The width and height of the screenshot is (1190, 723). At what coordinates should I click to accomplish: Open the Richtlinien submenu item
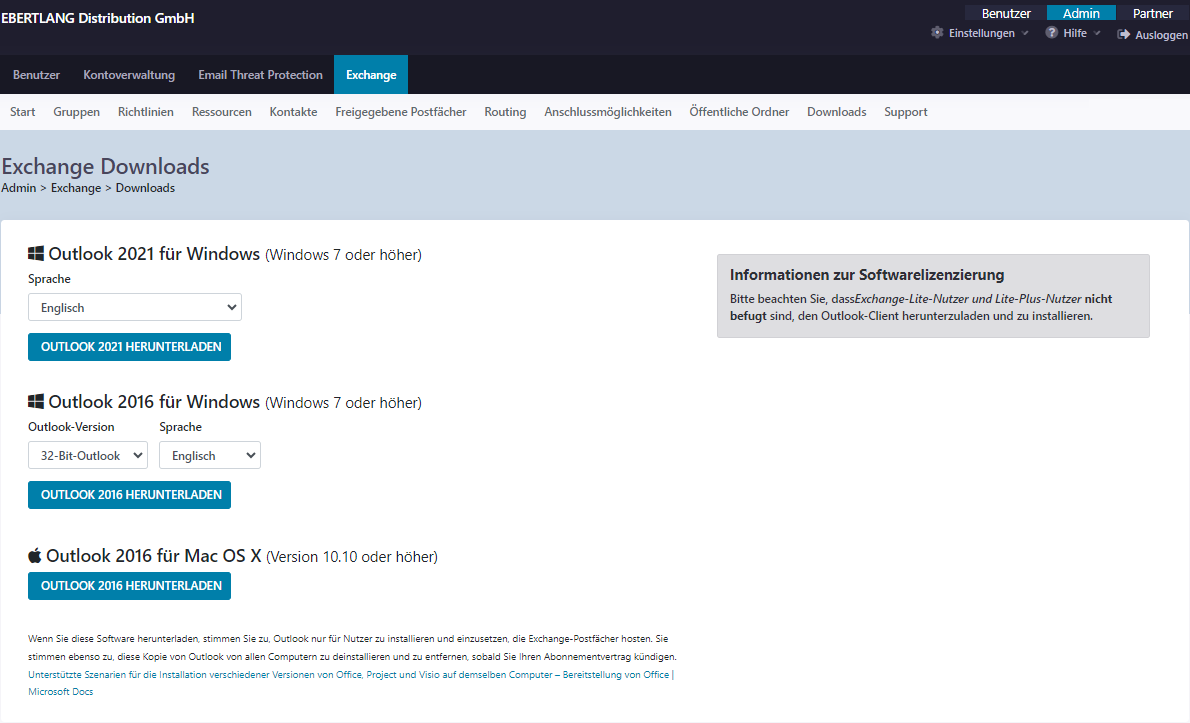tap(146, 112)
